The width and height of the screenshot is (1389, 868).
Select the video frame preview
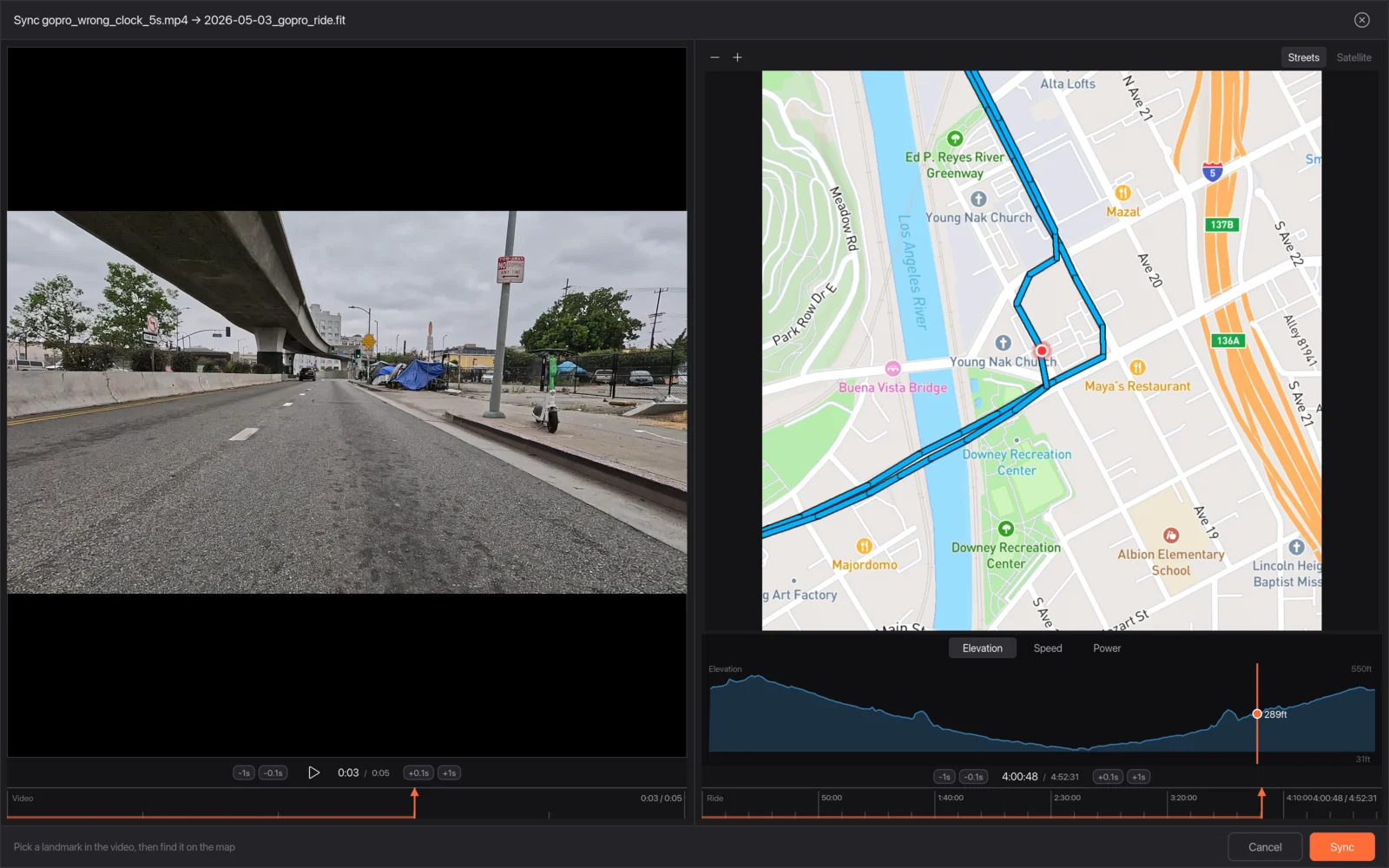(x=347, y=402)
